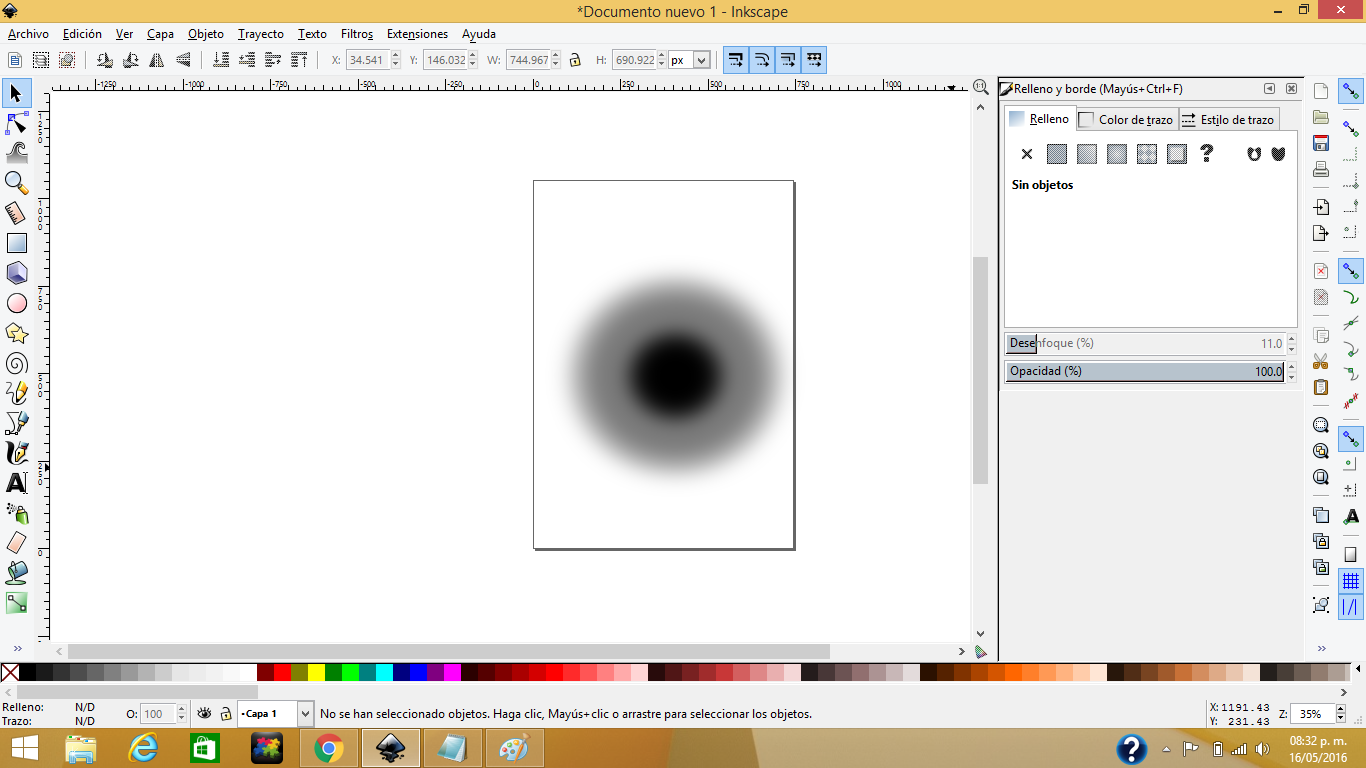The image size is (1366, 768).
Task: Toggle the width/height lock padlock
Action: point(575,59)
